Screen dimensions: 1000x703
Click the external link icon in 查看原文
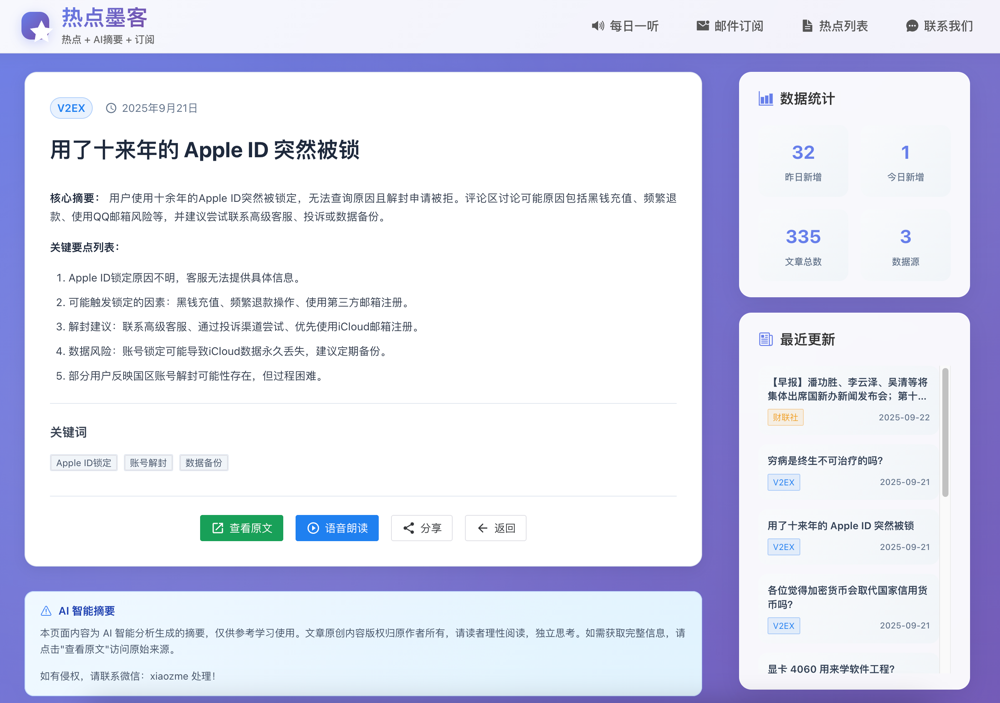coord(217,528)
